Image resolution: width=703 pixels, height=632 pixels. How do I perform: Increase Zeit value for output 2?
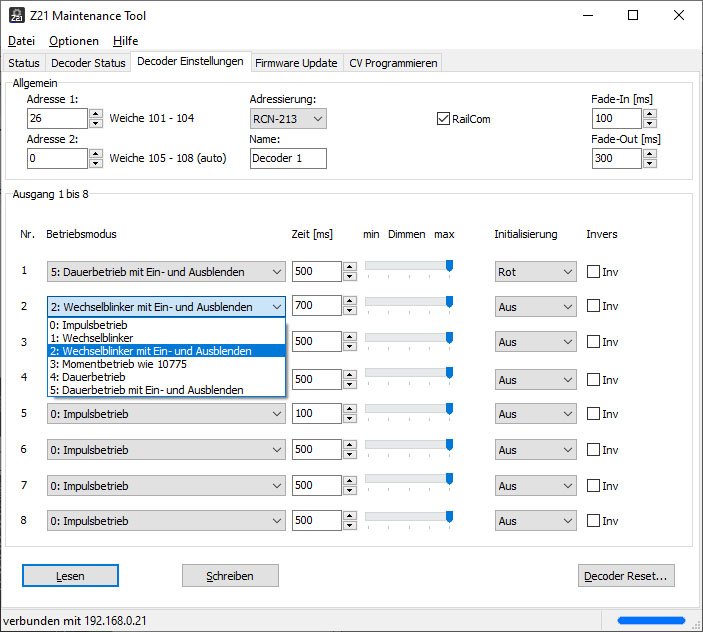coord(350,301)
